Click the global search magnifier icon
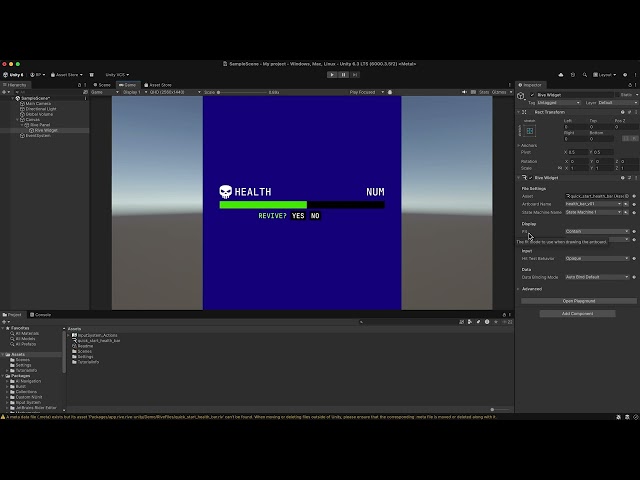 [584, 75]
